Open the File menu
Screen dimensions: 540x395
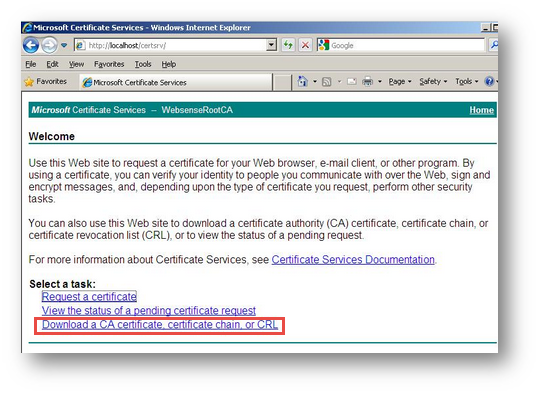(x=31, y=64)
